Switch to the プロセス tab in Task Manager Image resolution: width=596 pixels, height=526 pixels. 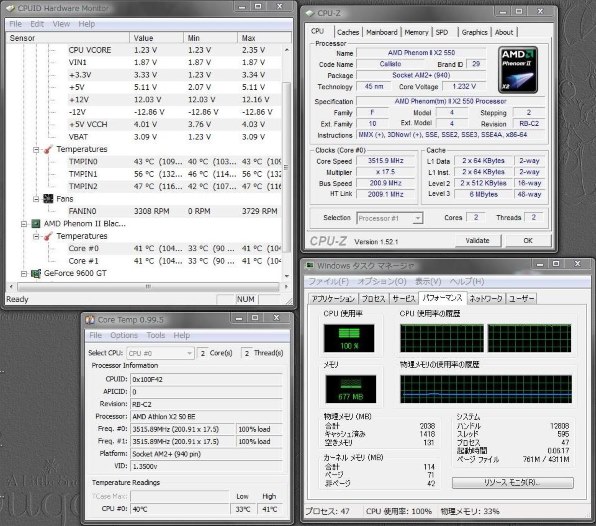(374, 299)
